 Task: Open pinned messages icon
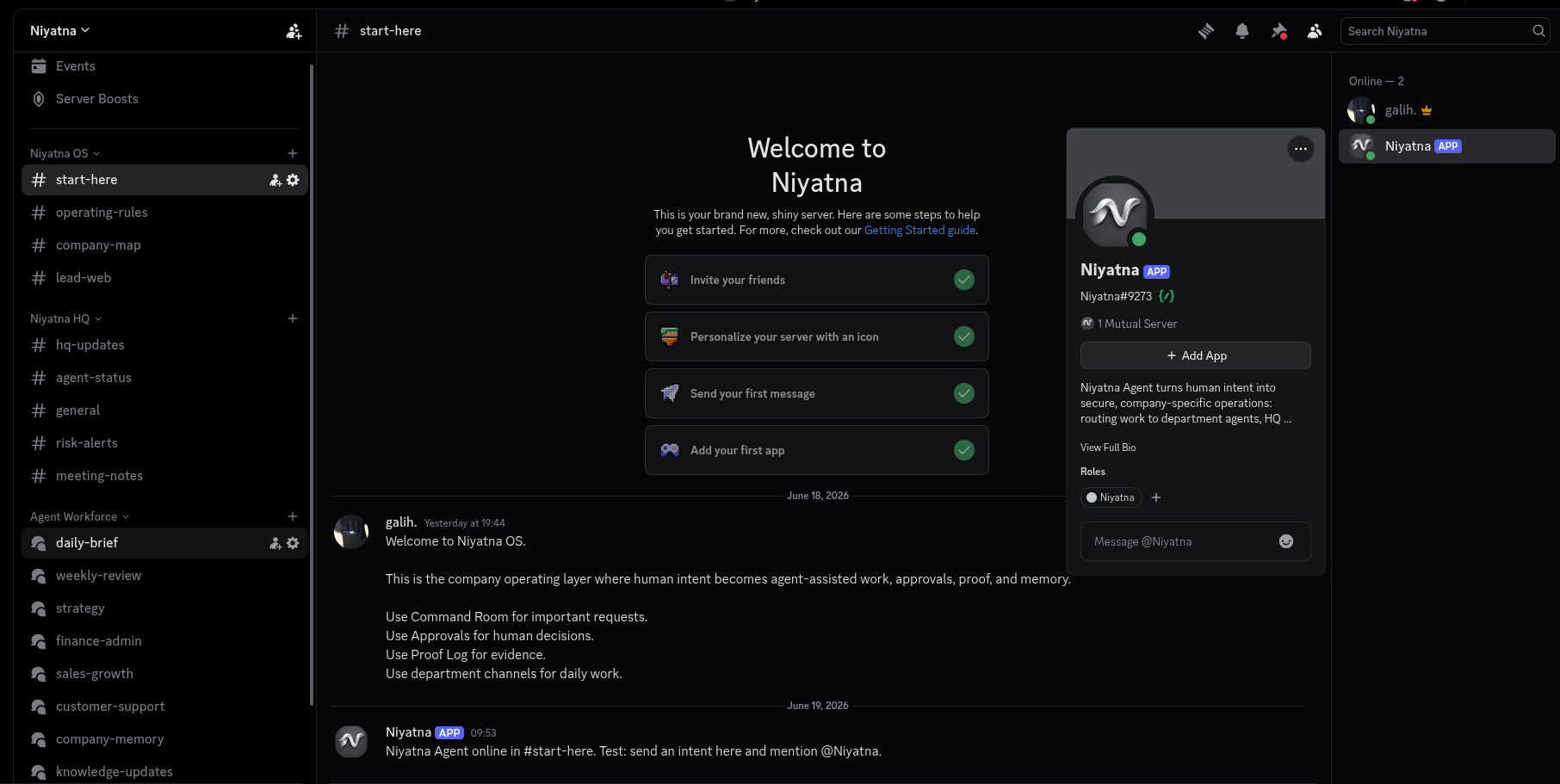pyautogui.click(x=1278, y=31)
